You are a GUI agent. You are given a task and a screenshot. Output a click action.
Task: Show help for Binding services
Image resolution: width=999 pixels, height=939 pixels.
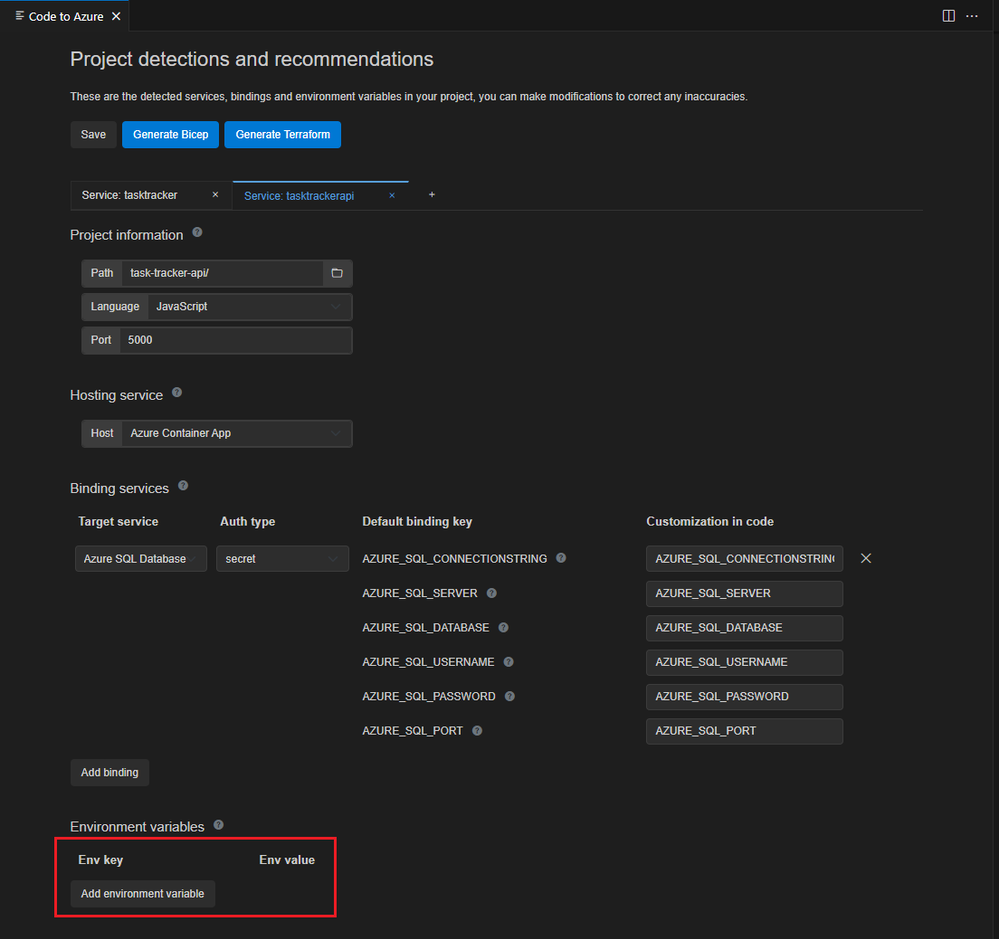183,485
